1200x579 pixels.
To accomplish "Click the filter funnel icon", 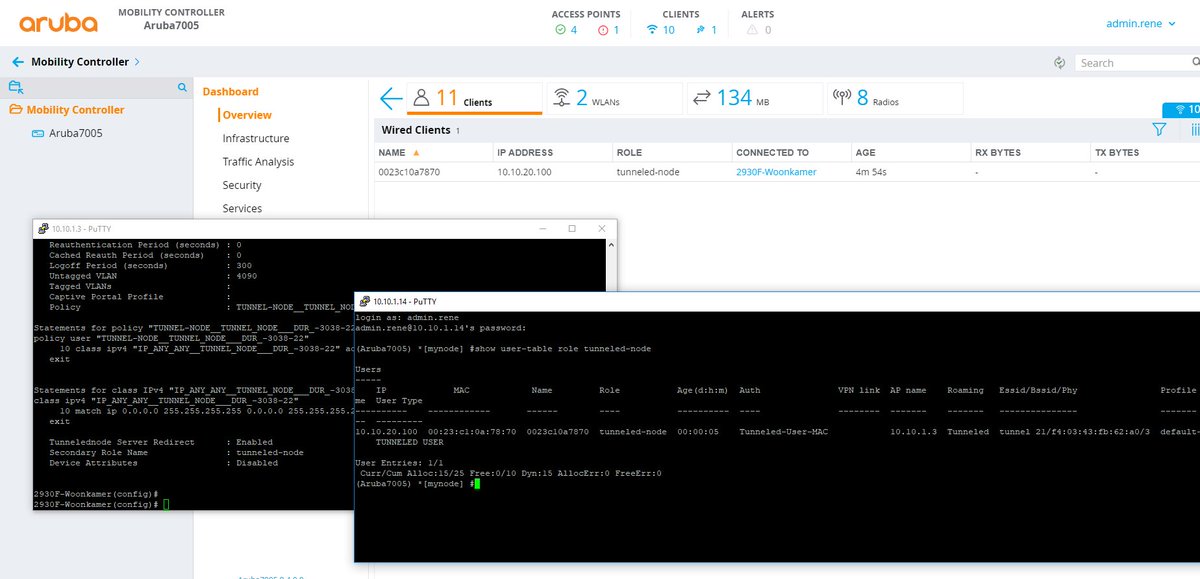I will 1159,129.
